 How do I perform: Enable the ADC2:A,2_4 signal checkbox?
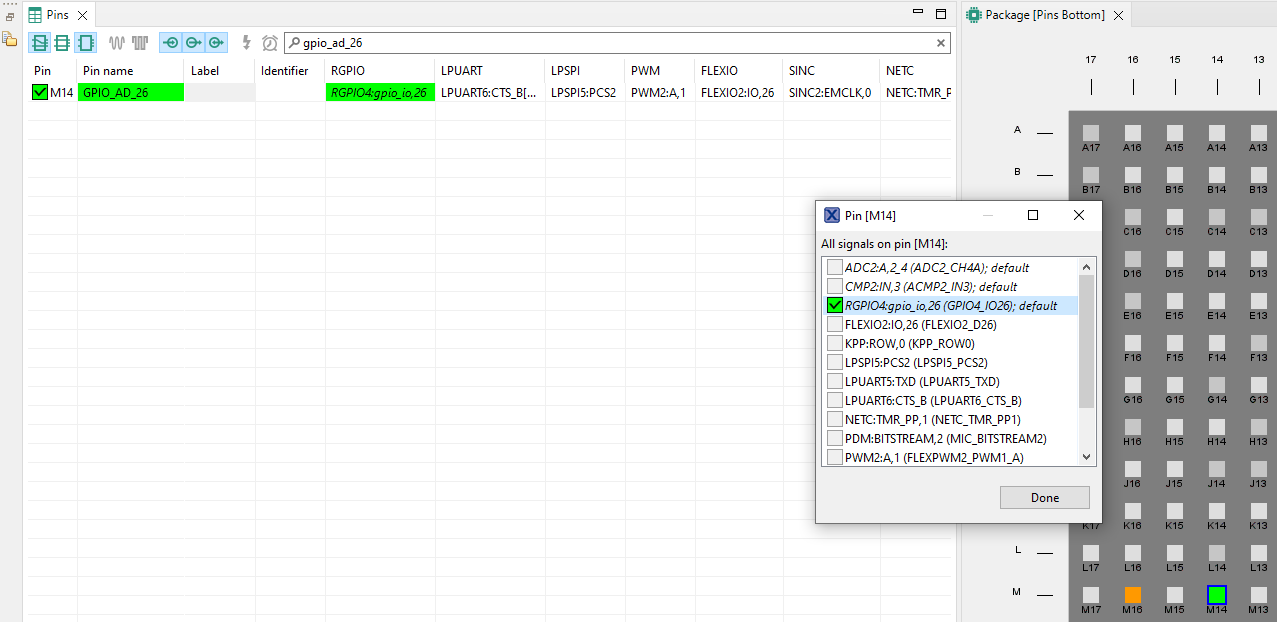[x=835, y=267]
